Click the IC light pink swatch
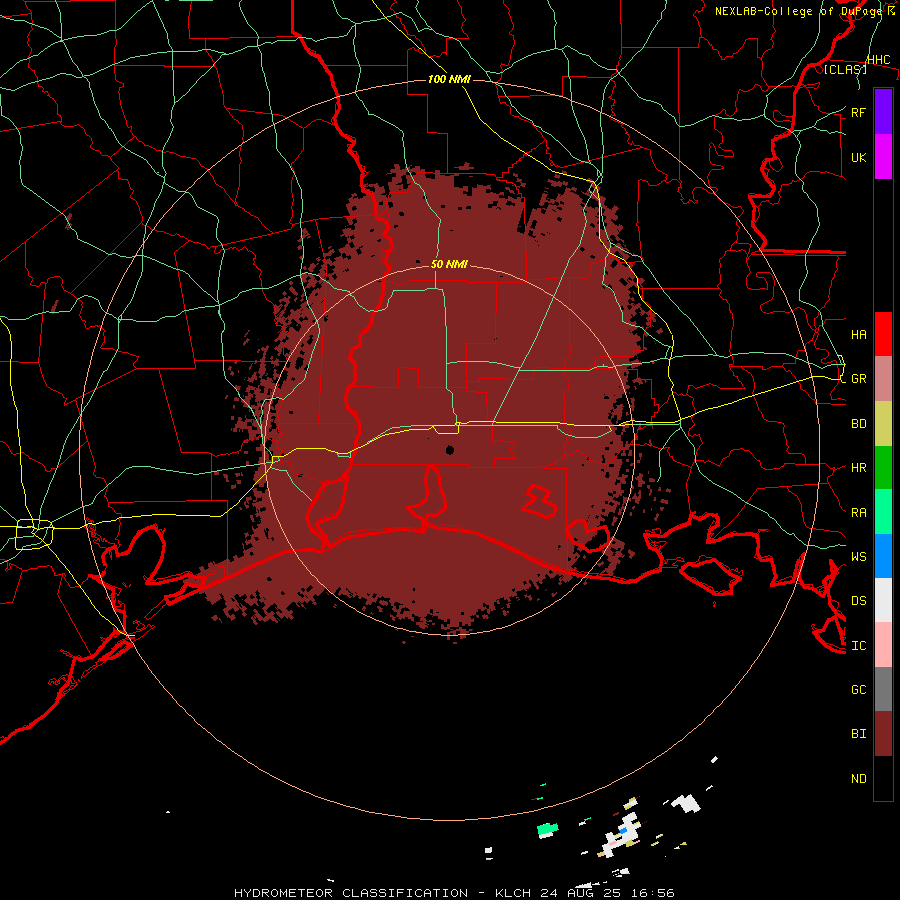The image size is (900, 900). pos(883,645)
